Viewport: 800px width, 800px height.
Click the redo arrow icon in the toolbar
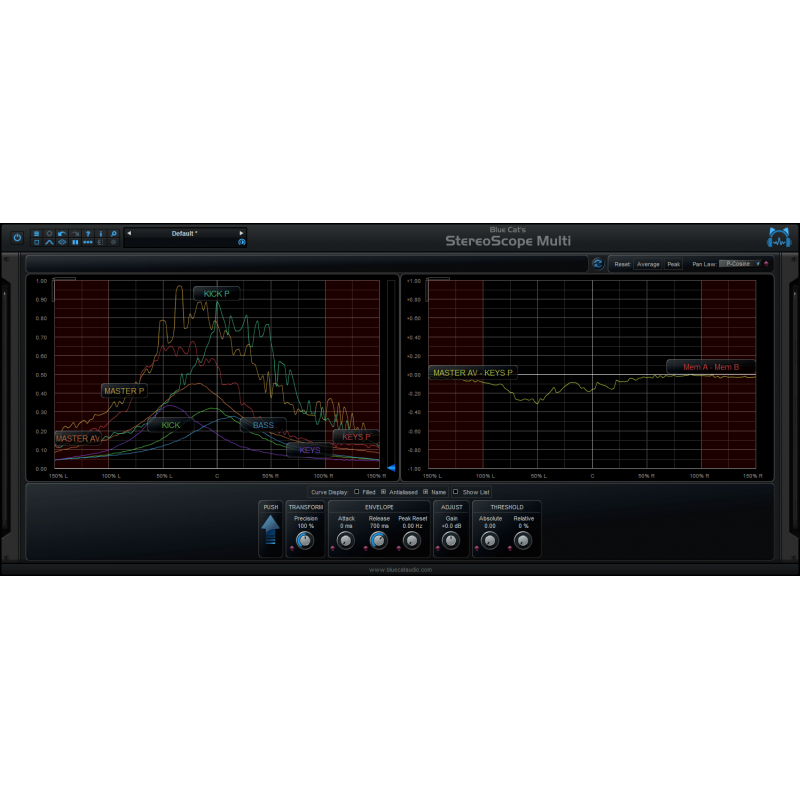[x=73, y=232]
